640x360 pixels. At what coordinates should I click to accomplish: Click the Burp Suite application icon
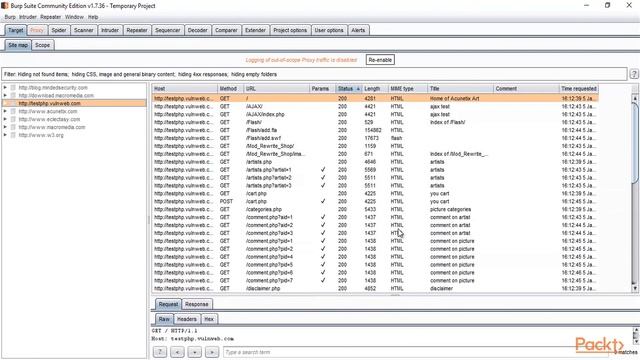[x=5, y=6]
